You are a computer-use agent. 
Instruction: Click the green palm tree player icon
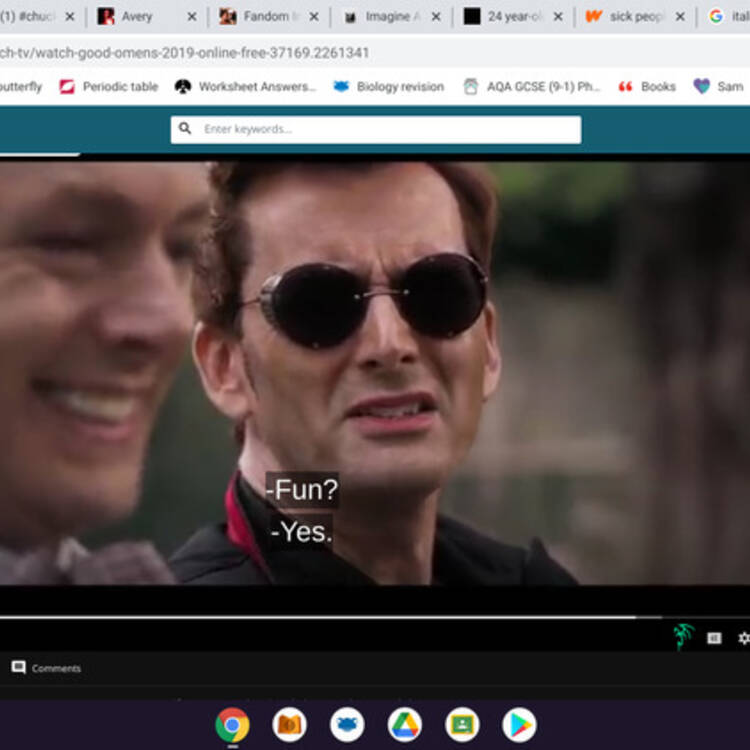point(684,637)
